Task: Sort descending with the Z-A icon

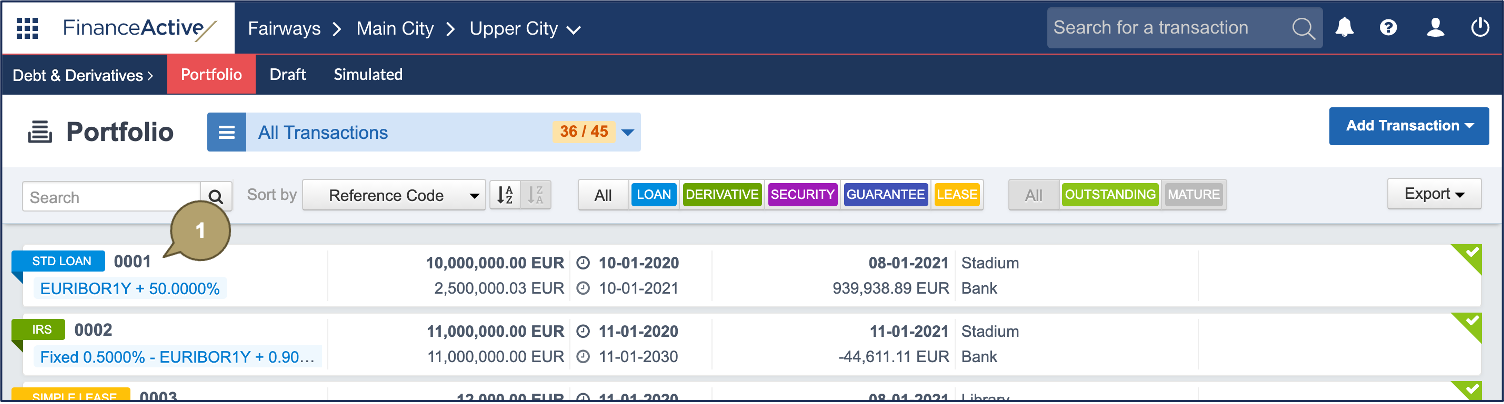Action: click(x=537, y=195)
